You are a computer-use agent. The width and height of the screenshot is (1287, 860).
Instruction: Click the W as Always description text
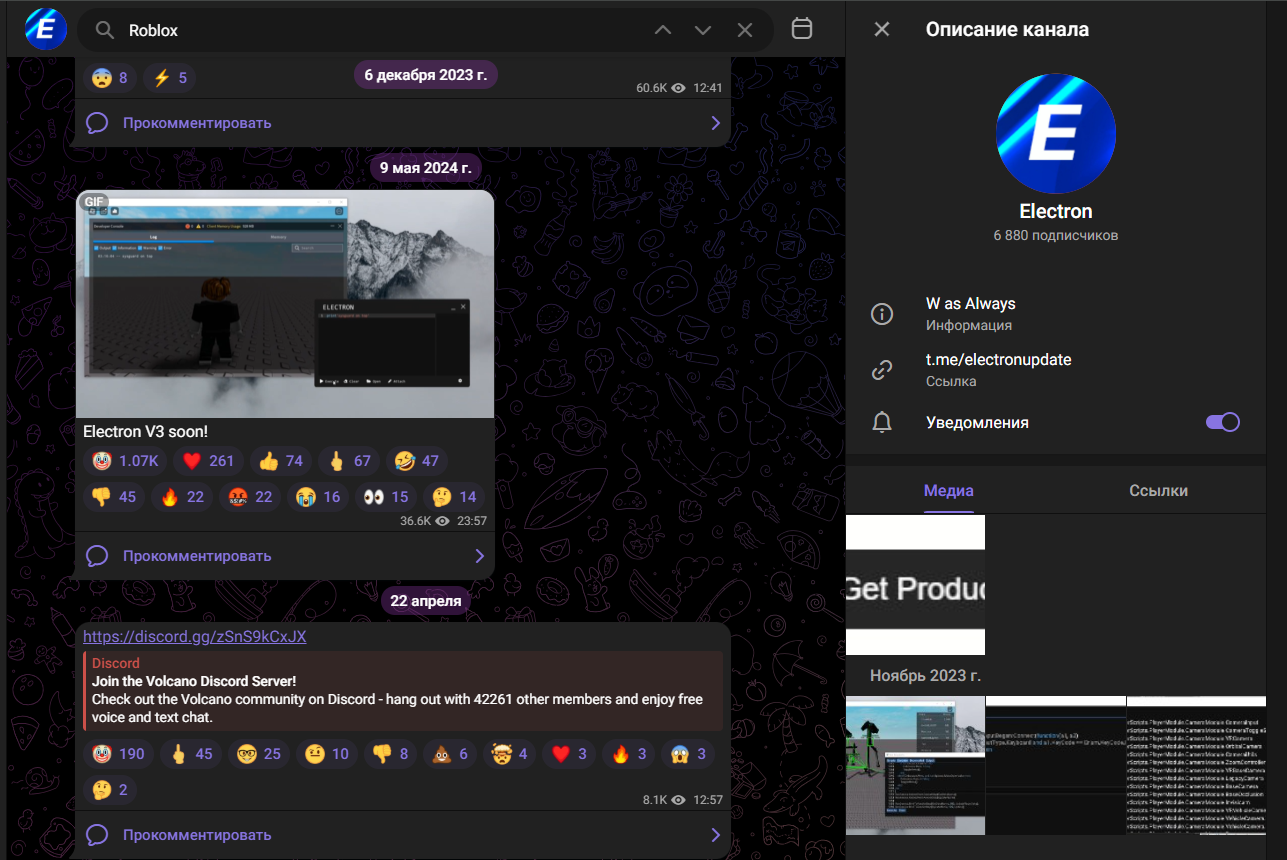click(x=971, y=303)
